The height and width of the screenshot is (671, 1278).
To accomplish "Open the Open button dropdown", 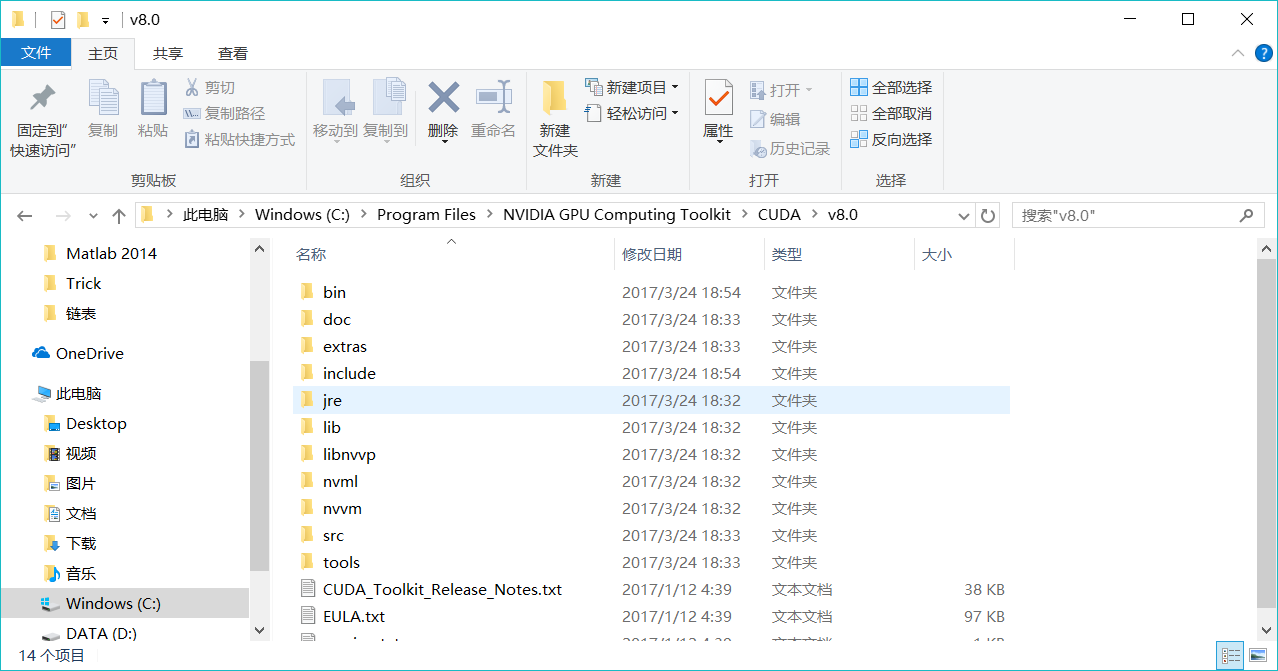I will [x=810, y=90].
